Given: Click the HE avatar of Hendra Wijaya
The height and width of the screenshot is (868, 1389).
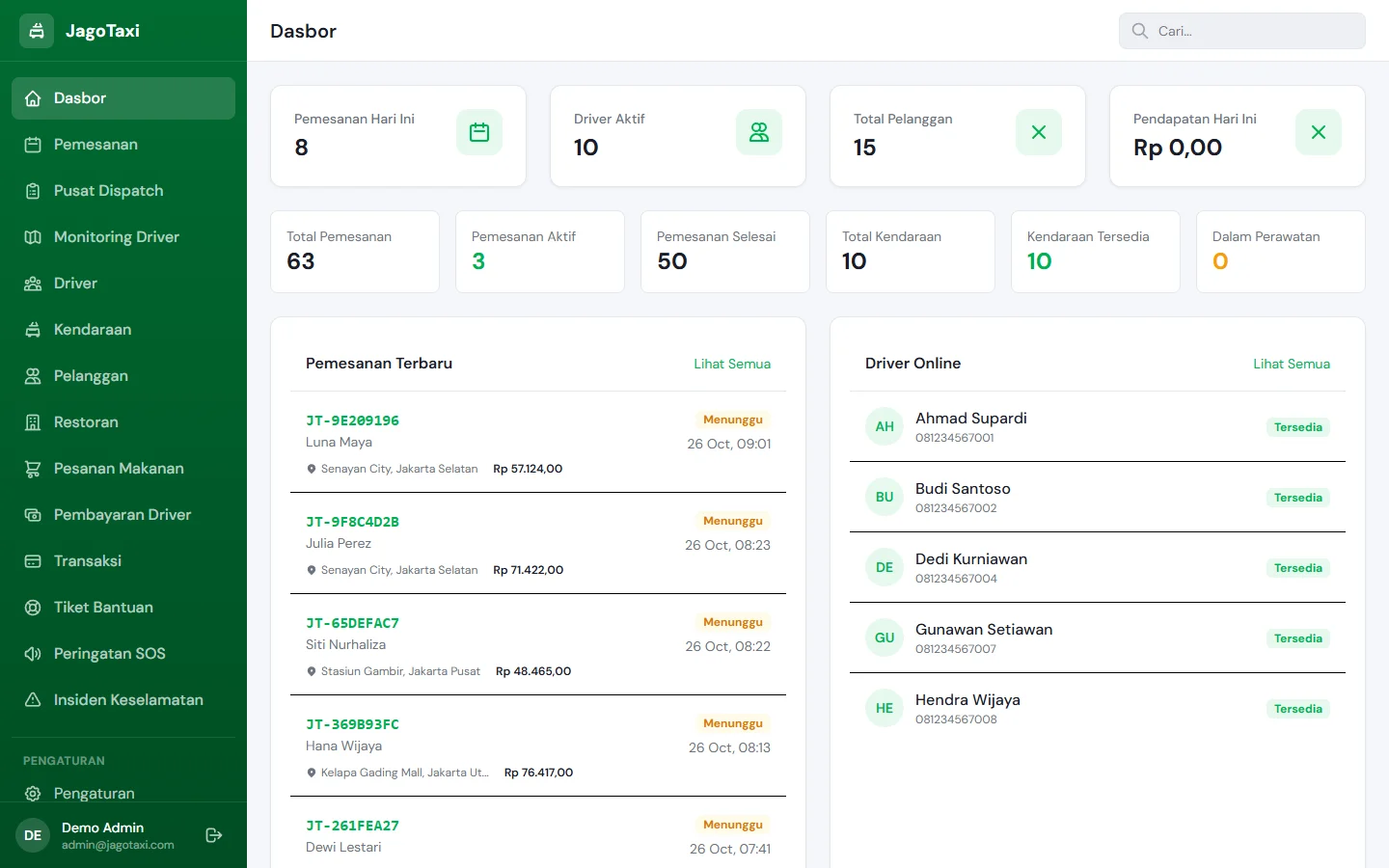Looking at the screenshot, I should tap(885, 708).
